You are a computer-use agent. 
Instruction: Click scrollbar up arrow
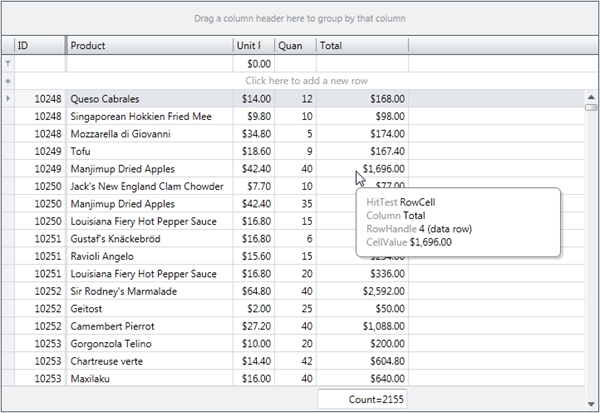pyautogui.click(x=591, y=97)
